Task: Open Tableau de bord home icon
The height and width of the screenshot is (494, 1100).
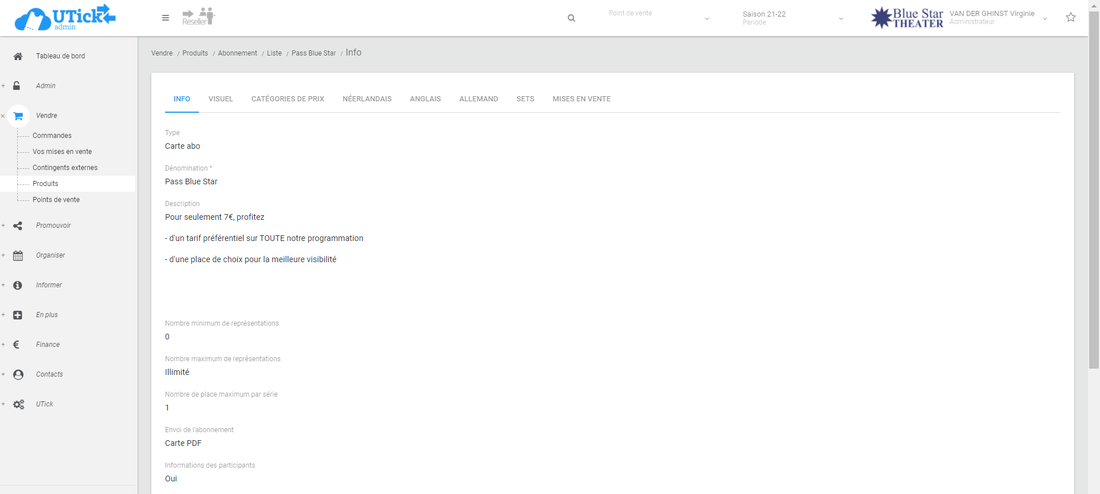Action: pos(18,56)
